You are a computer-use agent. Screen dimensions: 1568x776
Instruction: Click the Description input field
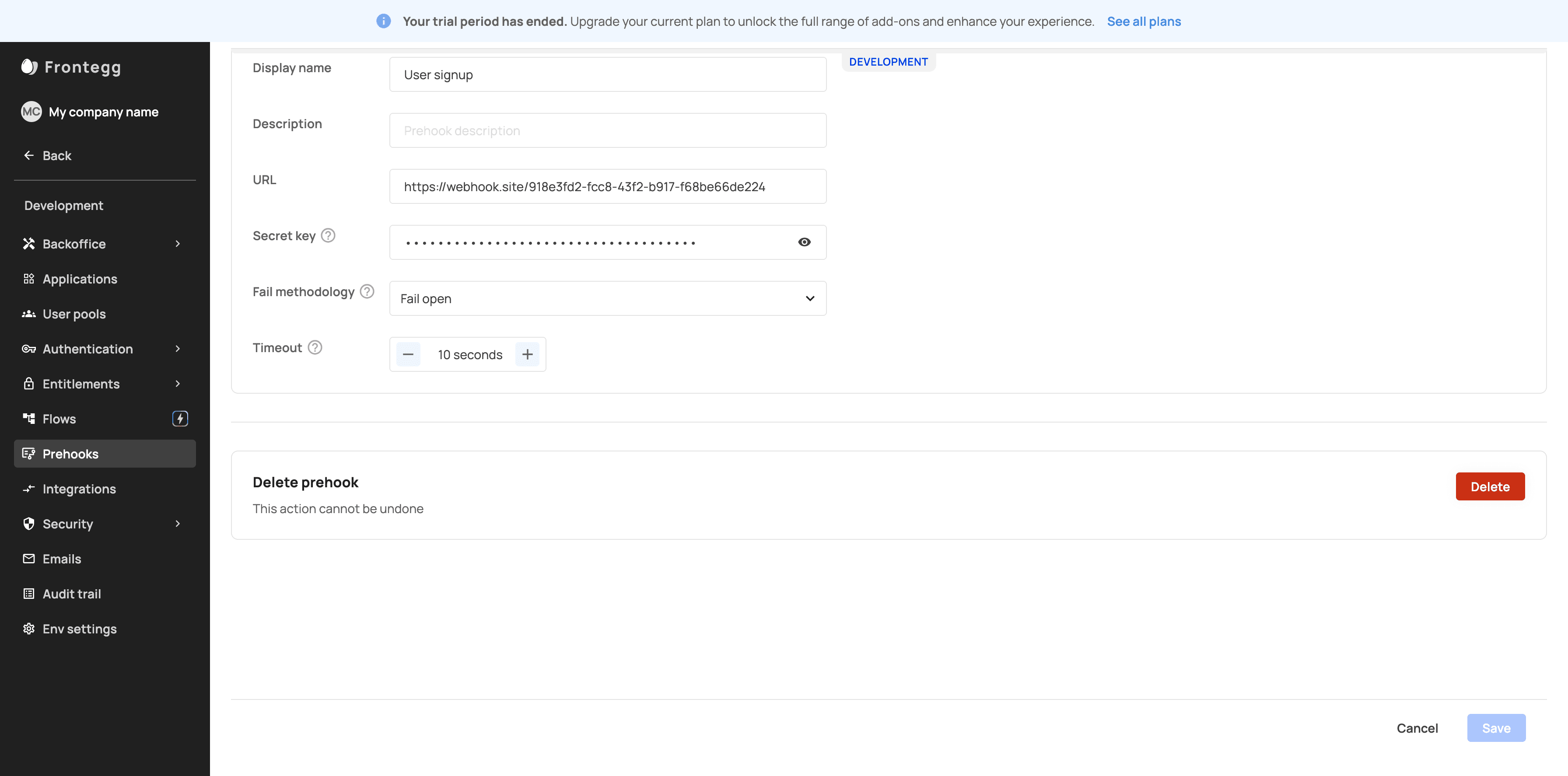click(x=608, y=130)
